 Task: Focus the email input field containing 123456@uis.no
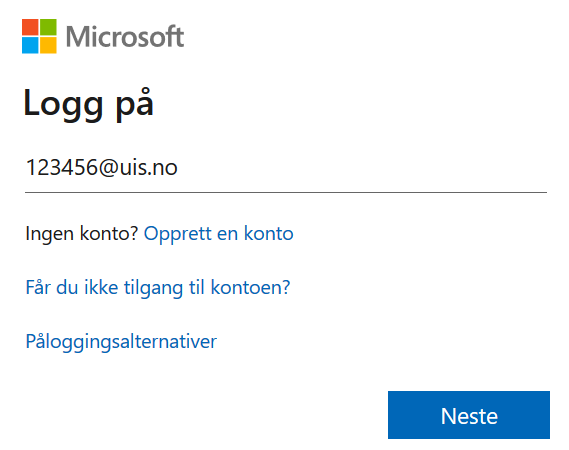coord(286,168)
